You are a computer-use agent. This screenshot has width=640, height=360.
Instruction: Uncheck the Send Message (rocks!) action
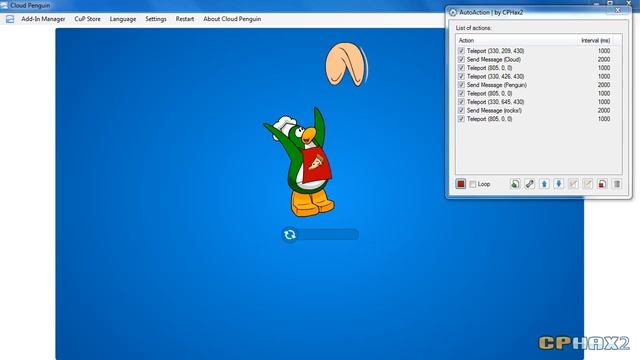[461, 111]
